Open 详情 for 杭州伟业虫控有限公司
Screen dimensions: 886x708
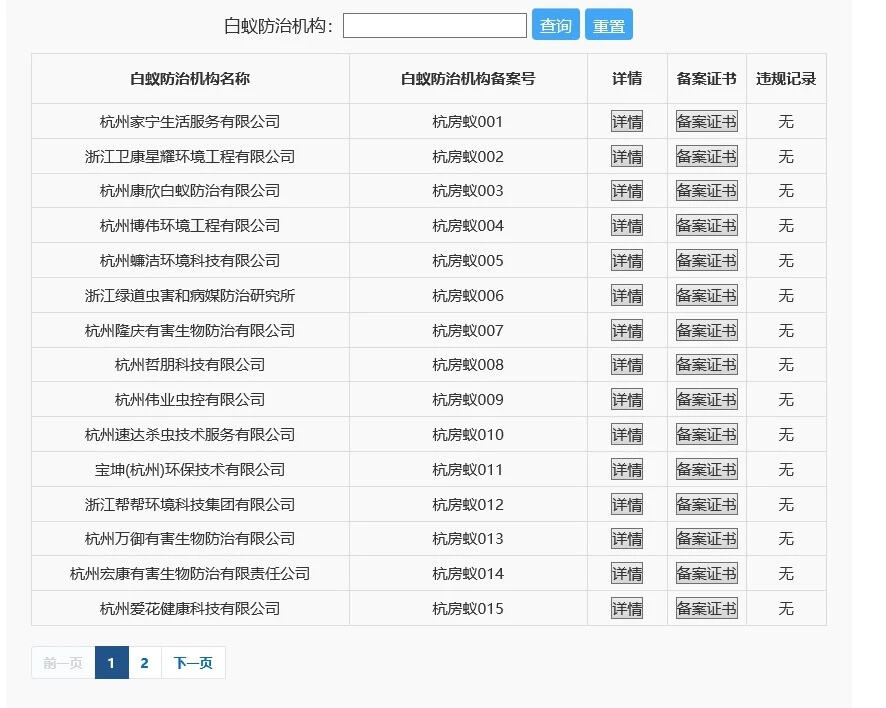627,400
